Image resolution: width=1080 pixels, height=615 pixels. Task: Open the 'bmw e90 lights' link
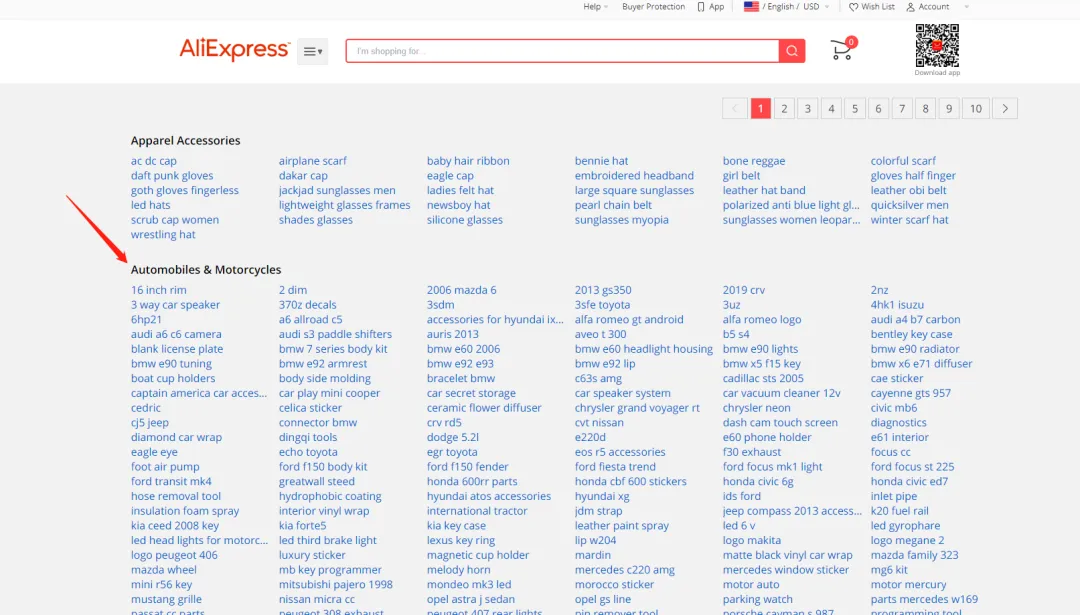[x=760, y=349]
